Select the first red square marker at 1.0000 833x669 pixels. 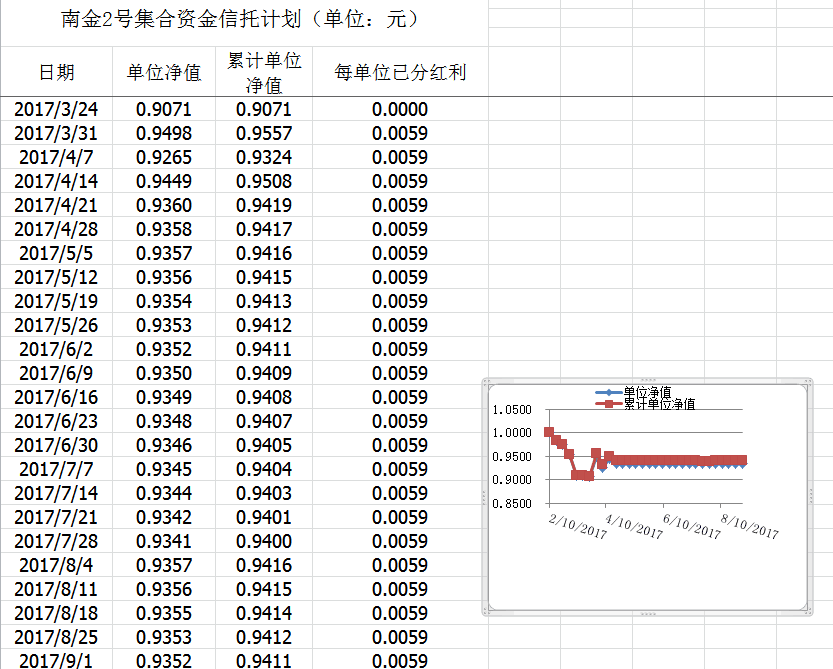pos(549,432)
